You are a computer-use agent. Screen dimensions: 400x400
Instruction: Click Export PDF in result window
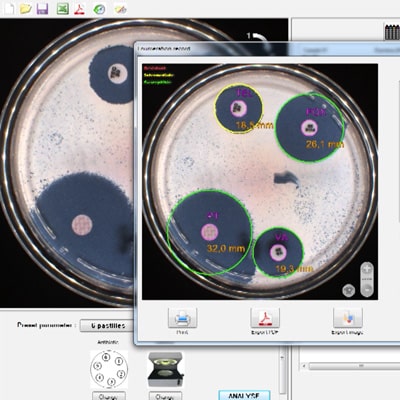coord(265,318)
